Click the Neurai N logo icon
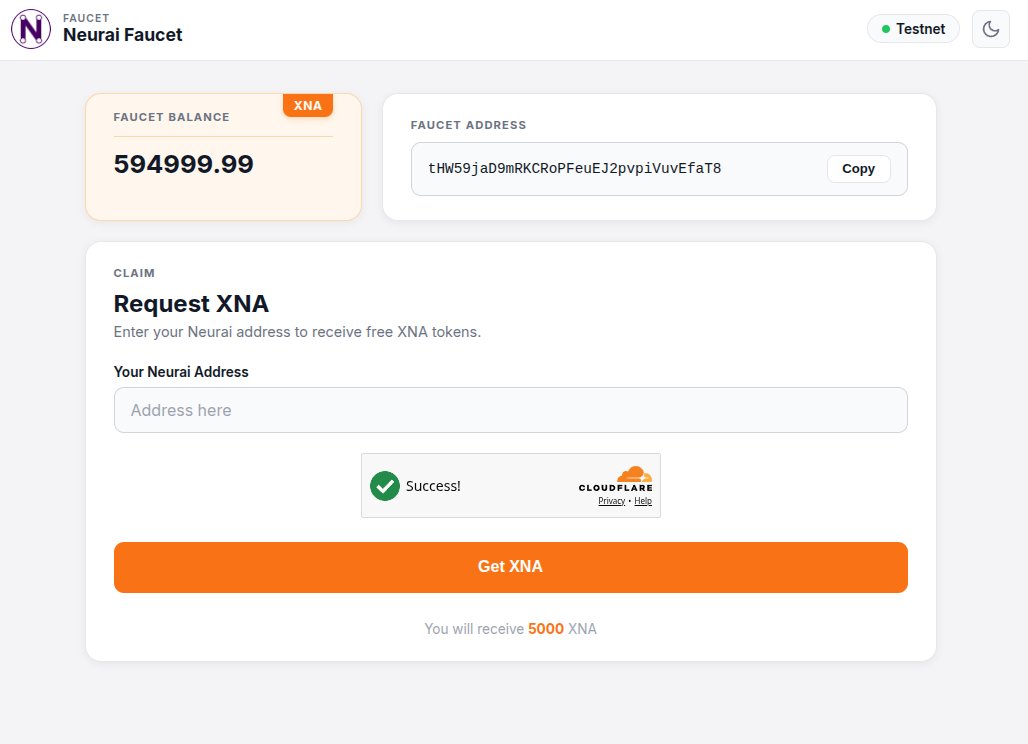This screenshot has height=744, width=1028. pos(31,29)
